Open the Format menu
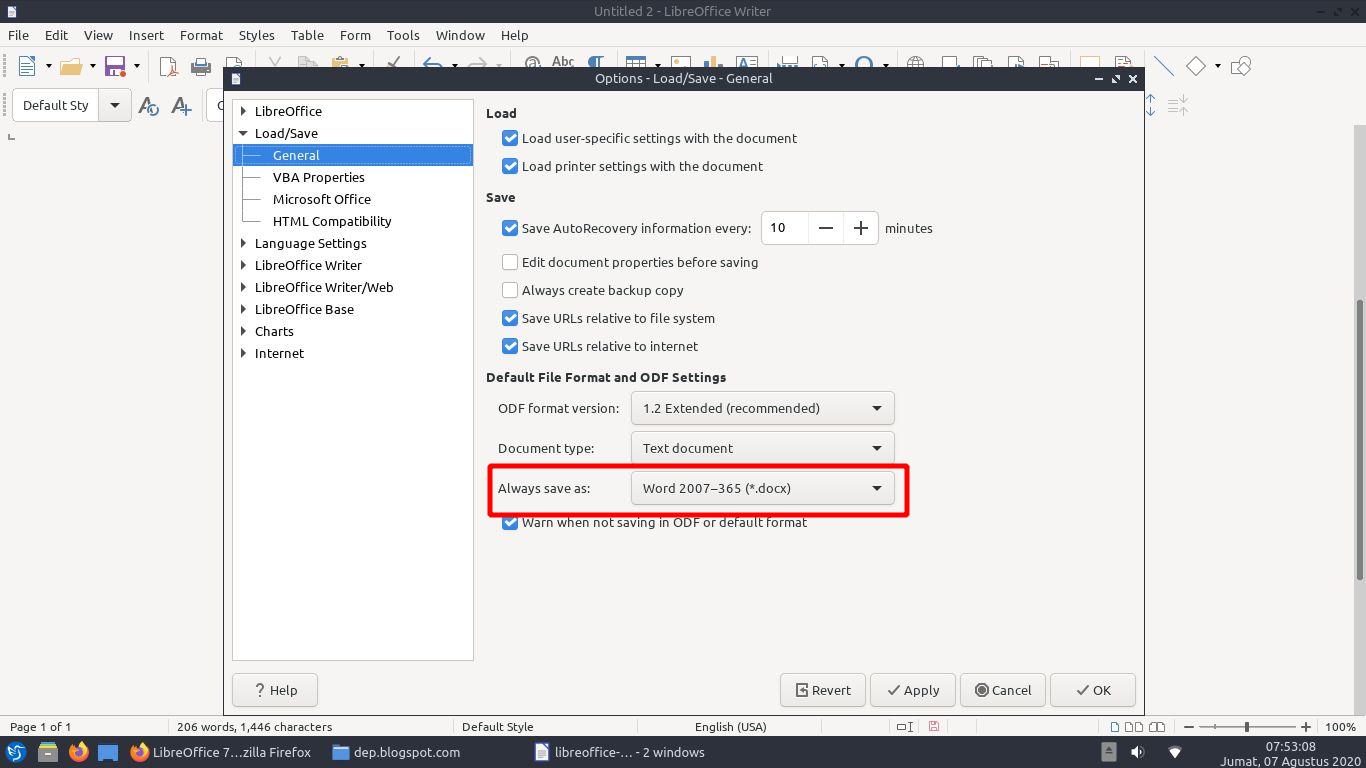 [x=201, y=35]
